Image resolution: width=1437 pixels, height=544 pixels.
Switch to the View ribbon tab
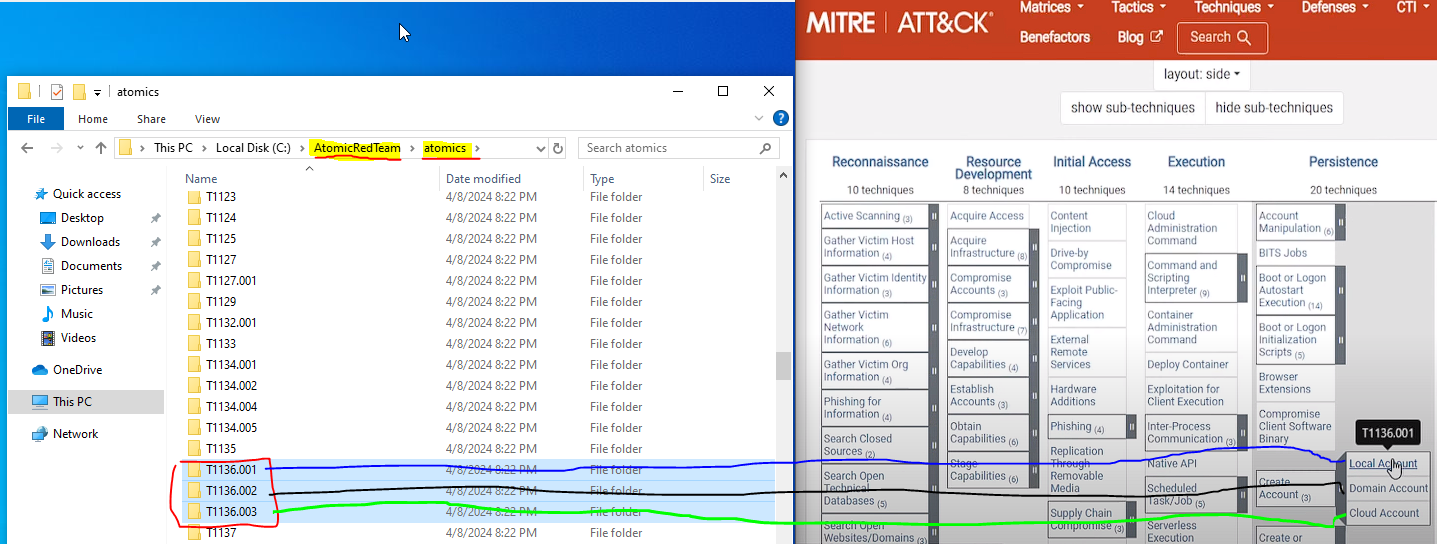tap(207, 119)
